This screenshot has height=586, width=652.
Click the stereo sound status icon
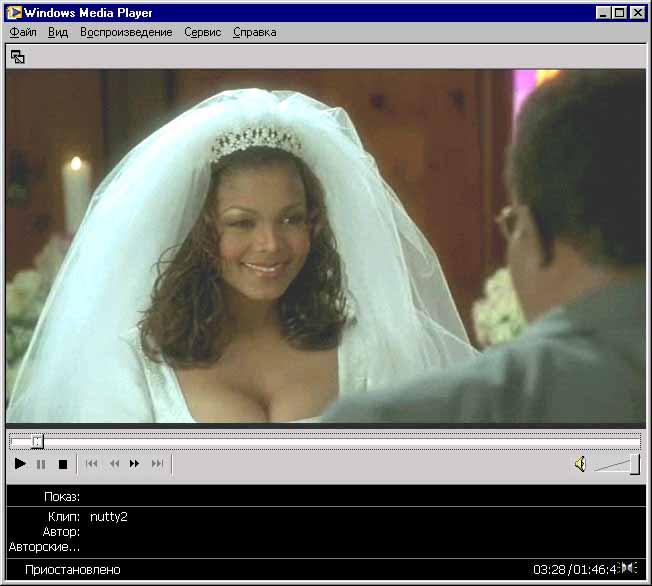click(x=629, y=567)
